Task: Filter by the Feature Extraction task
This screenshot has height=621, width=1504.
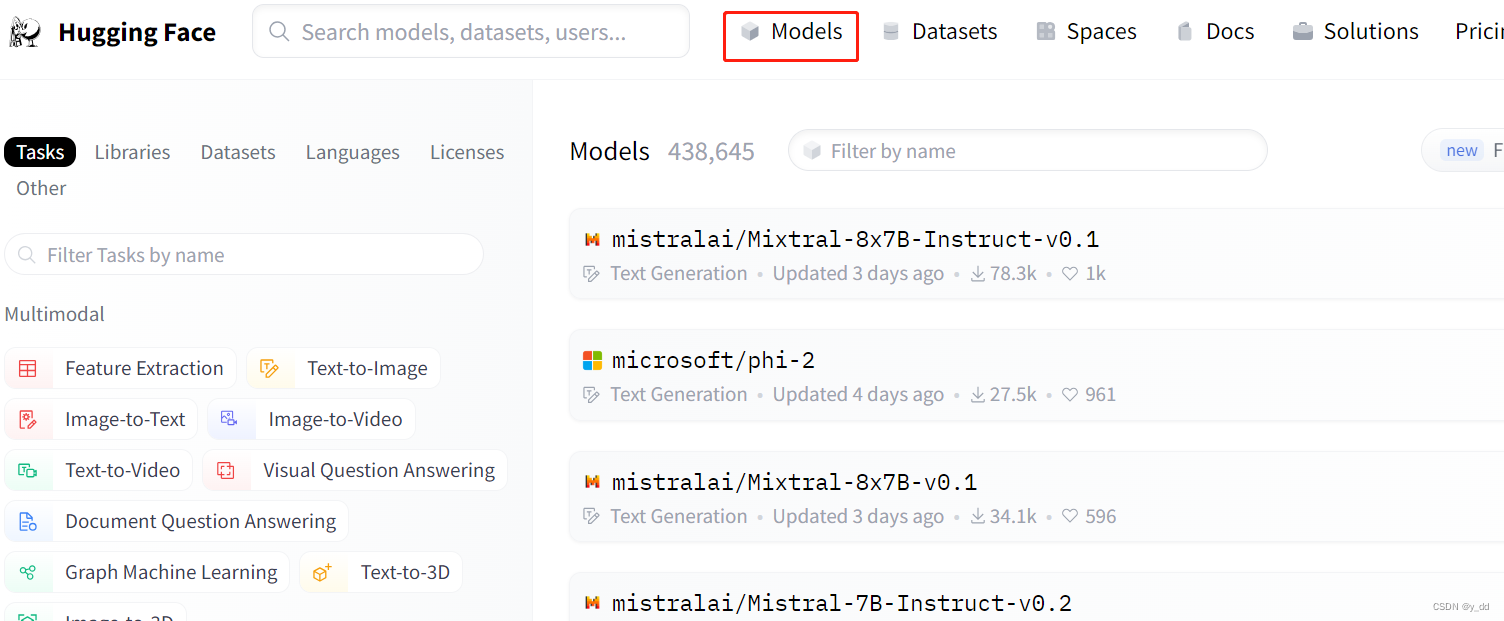Action: [x=121, y=369]
